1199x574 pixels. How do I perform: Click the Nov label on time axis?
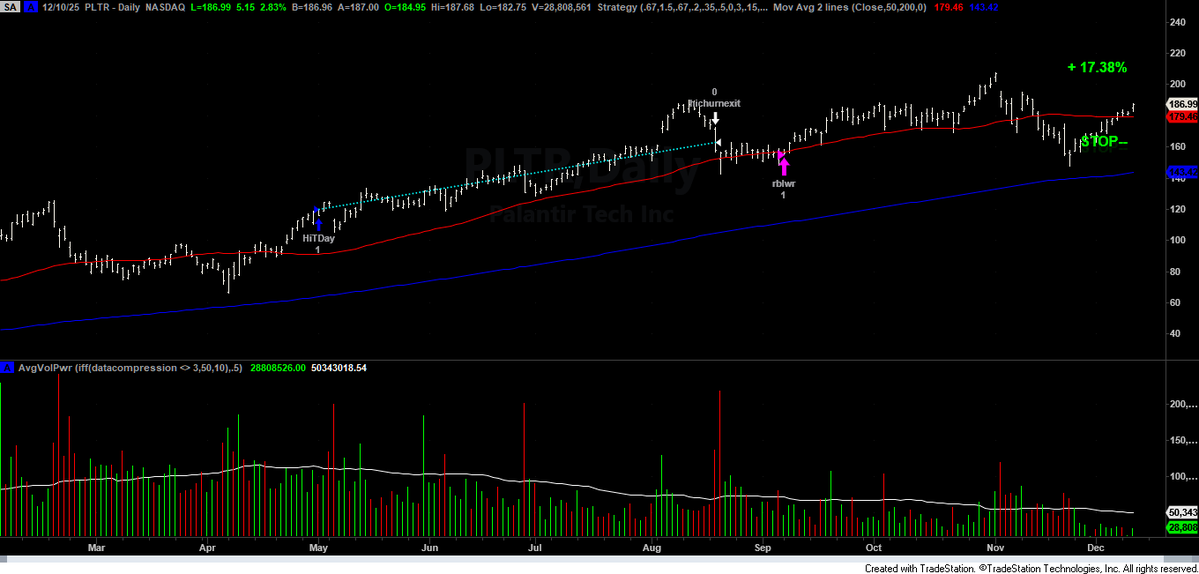click(995, 548)
